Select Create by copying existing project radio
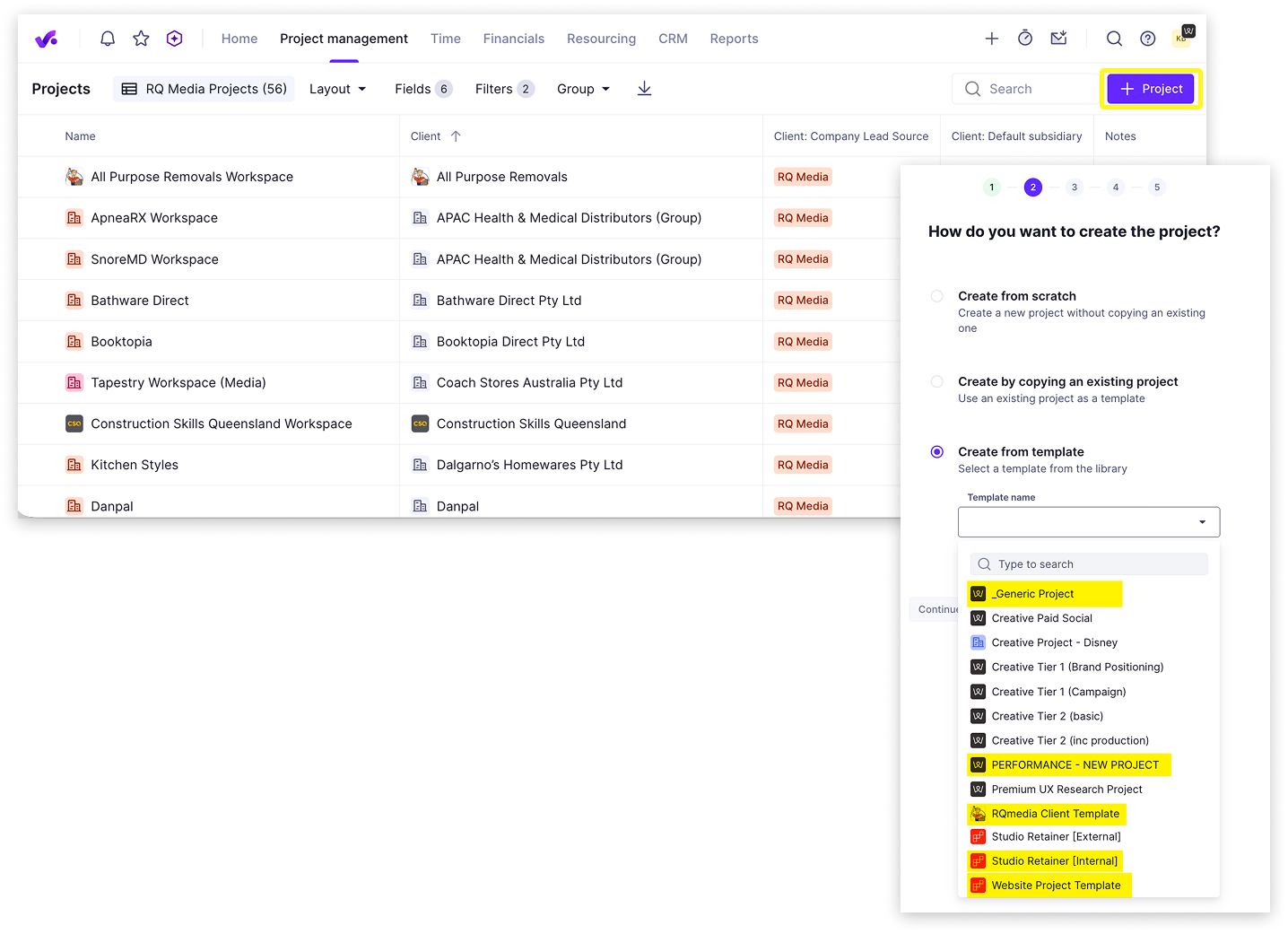 point(936,381)
